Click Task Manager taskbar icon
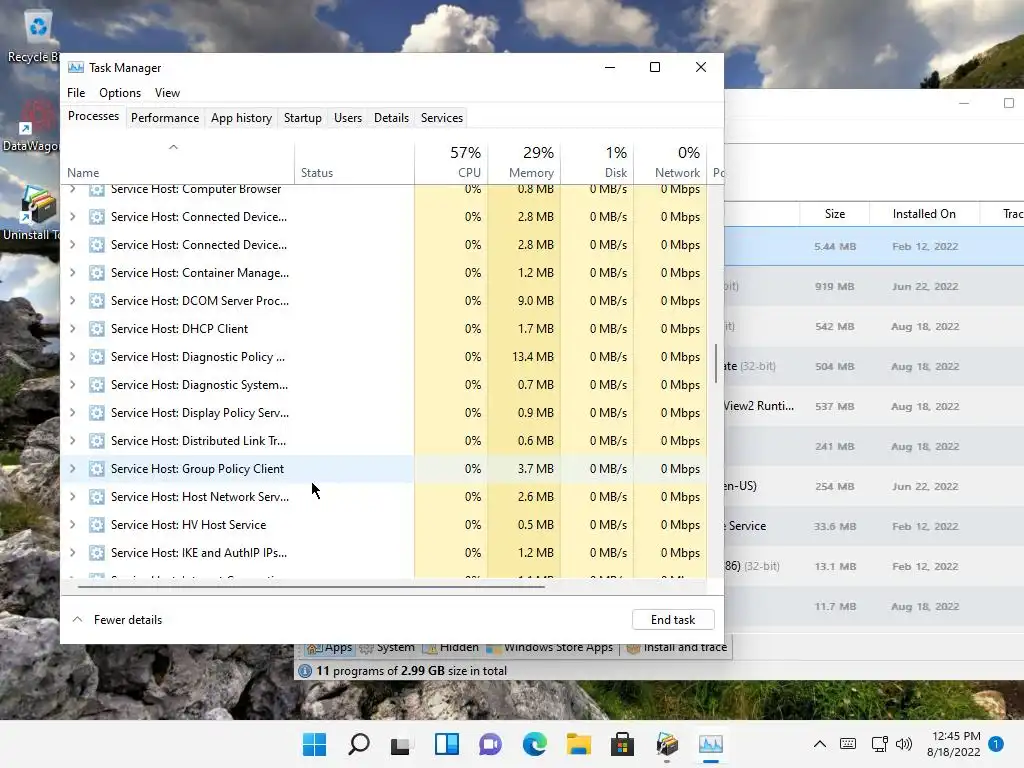 [711, 744]
